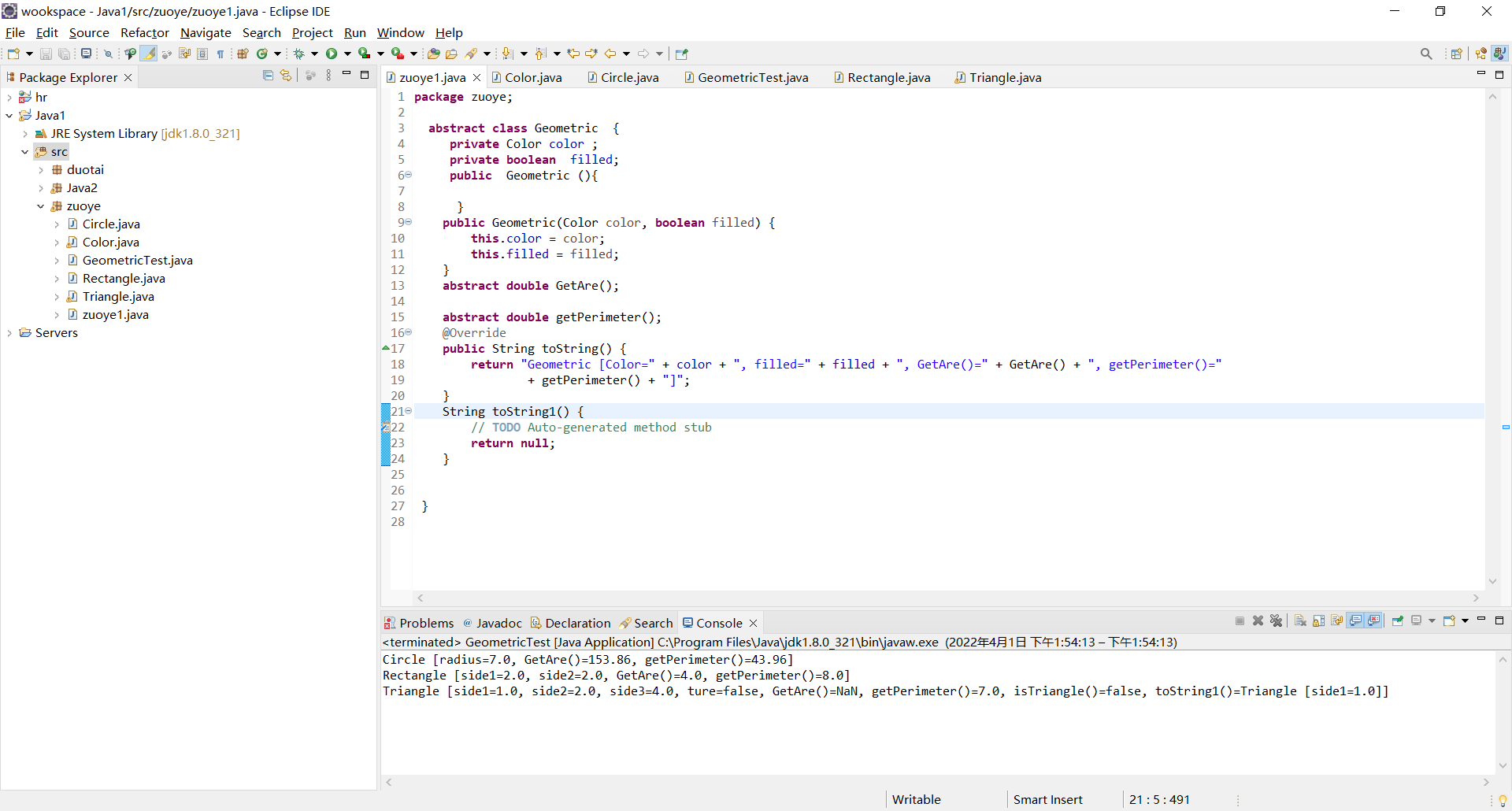Toggle Scroll Lock in Console toolbar
1512x811 pixels.
coord(1319,621)
